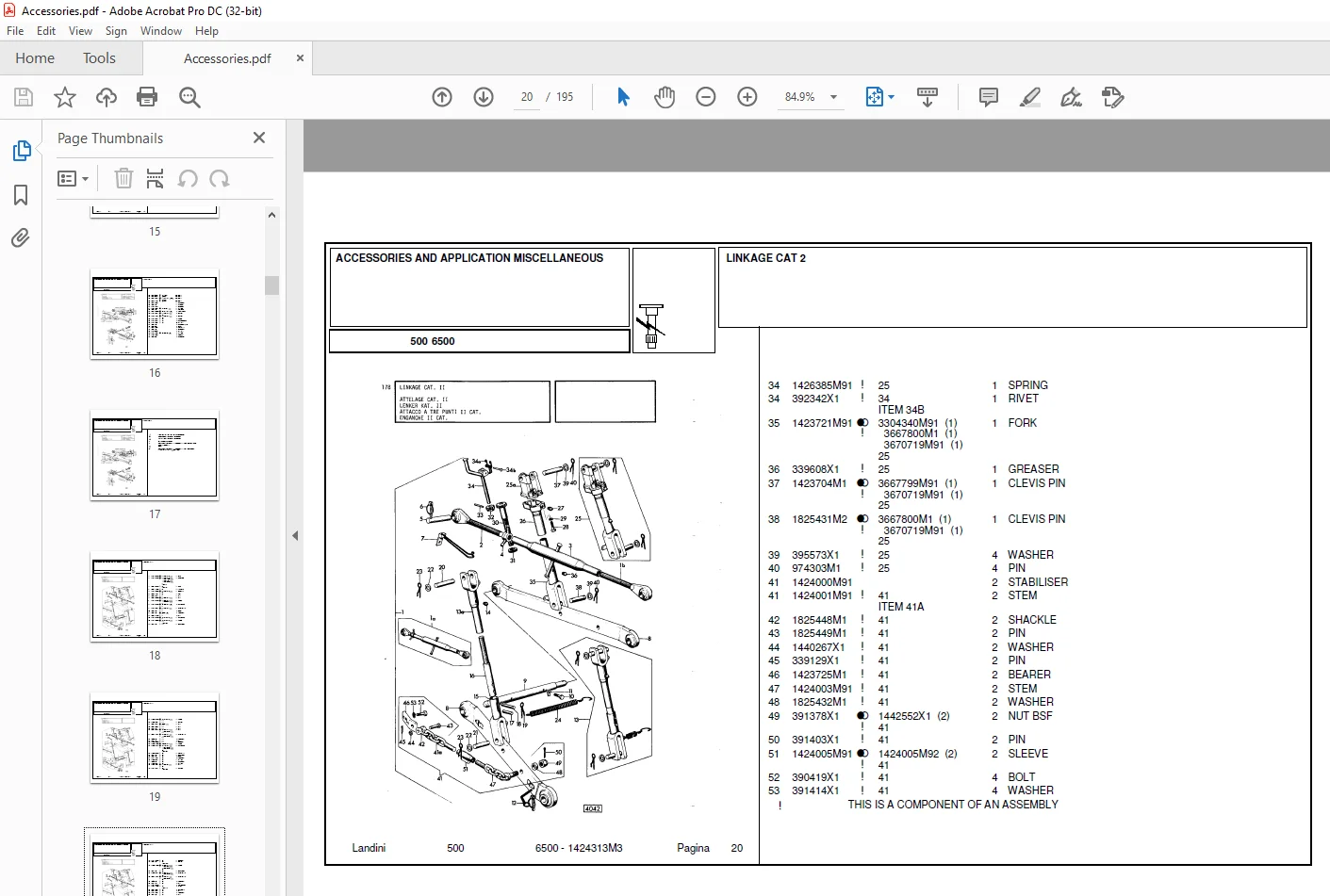Add a sticky note comment
This screenshot has height=896, width=1330.
[989, 97]
